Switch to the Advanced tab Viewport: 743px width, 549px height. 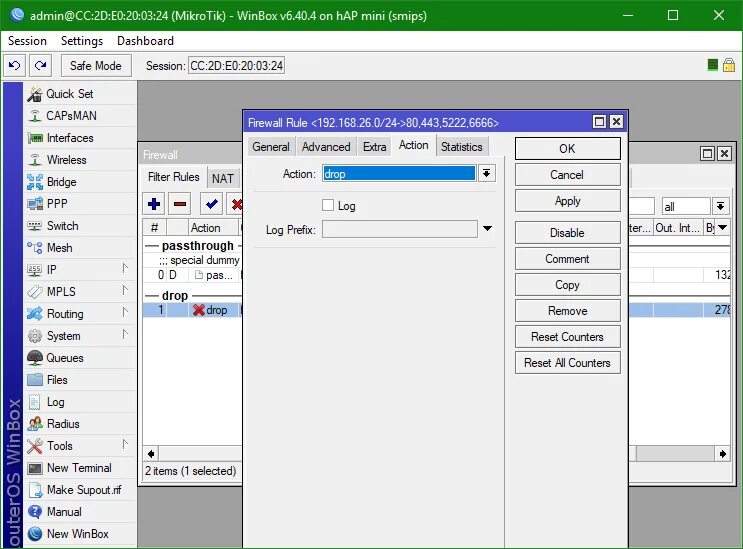point(326,147)
